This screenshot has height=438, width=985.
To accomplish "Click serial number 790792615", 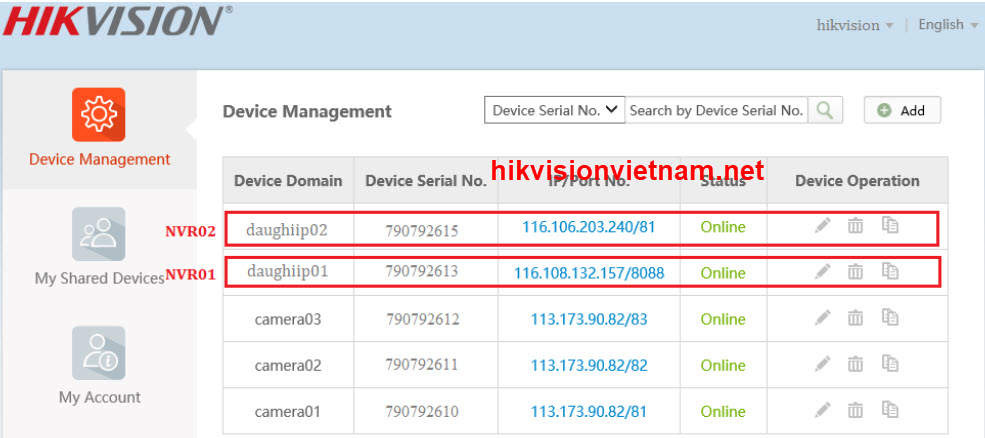I will point(422,230).
